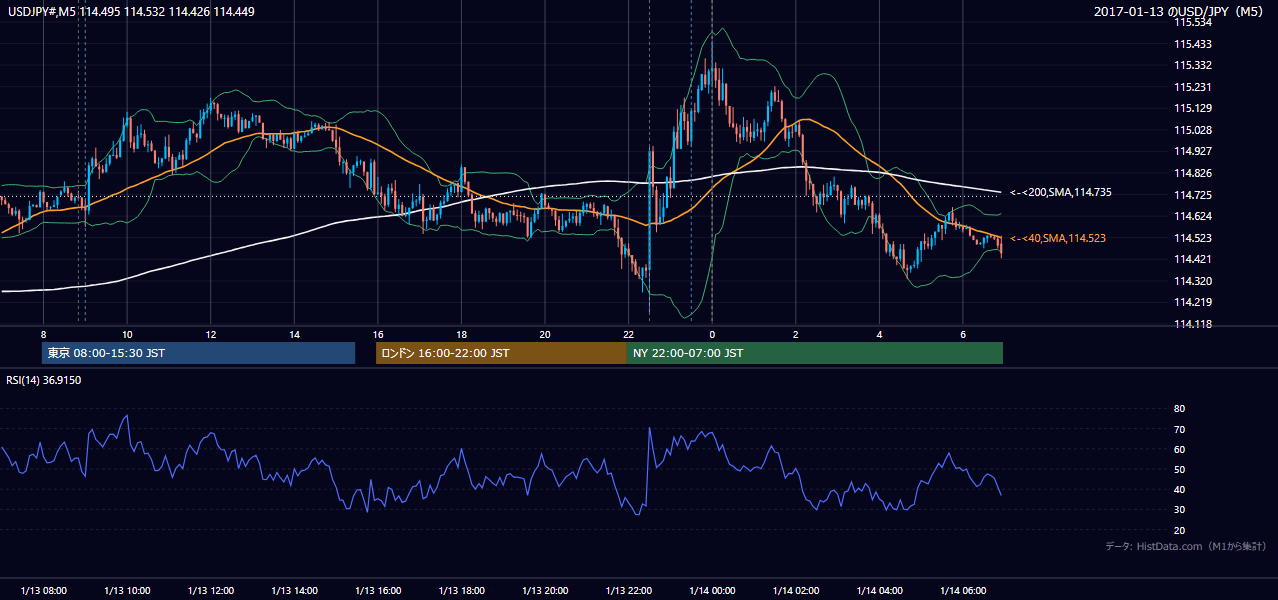Select the 1/14 02:00 date label

coord(795,591)
